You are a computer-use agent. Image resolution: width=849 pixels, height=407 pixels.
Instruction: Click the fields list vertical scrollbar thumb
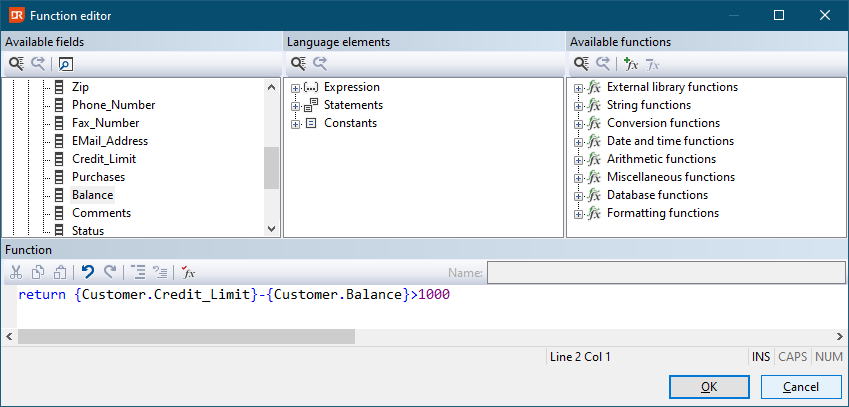[x=272, y=168]
